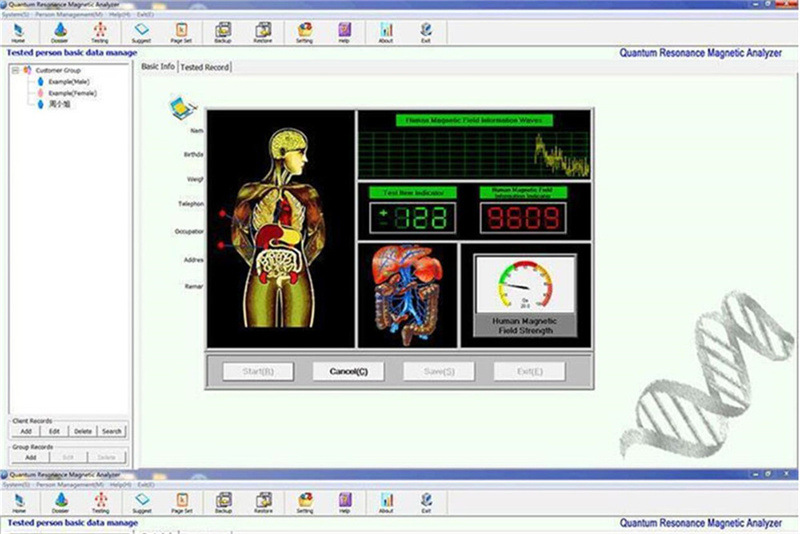Click Backup in the lower window toolbar

pyautogui.click(x=223, y=503)
